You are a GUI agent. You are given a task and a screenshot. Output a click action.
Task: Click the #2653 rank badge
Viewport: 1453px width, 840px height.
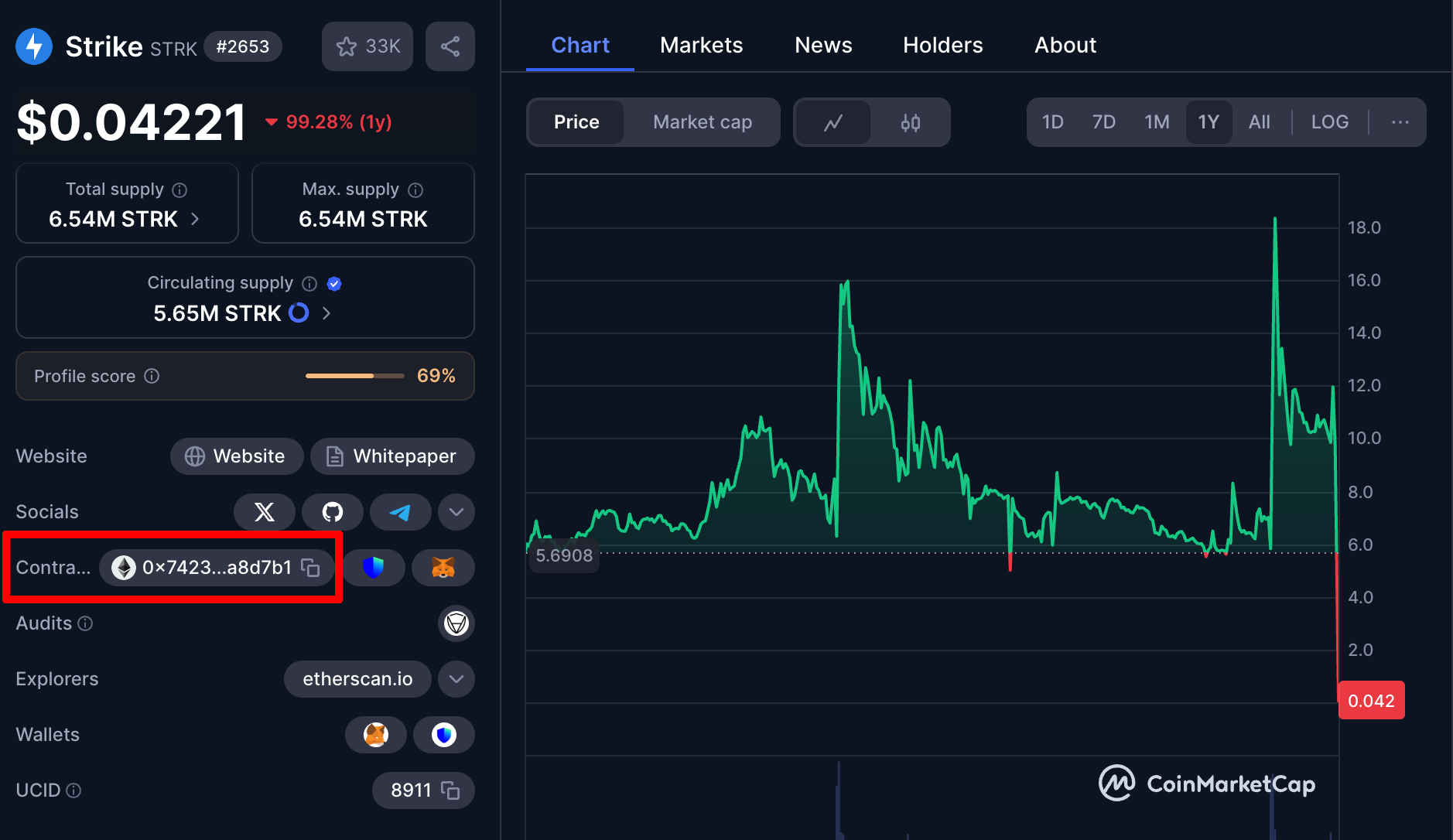pyautogui.click(x=243, y=46)
